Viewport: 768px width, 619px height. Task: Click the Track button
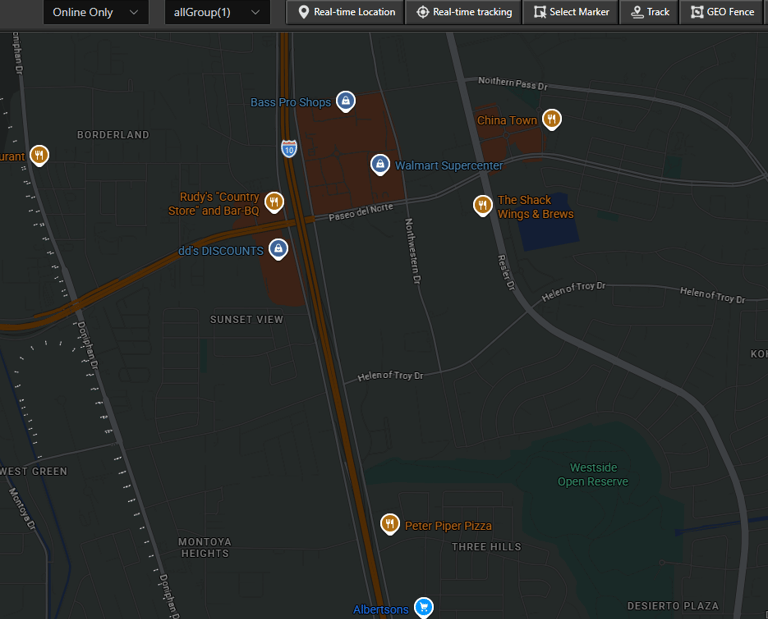(x=649, y=12)
